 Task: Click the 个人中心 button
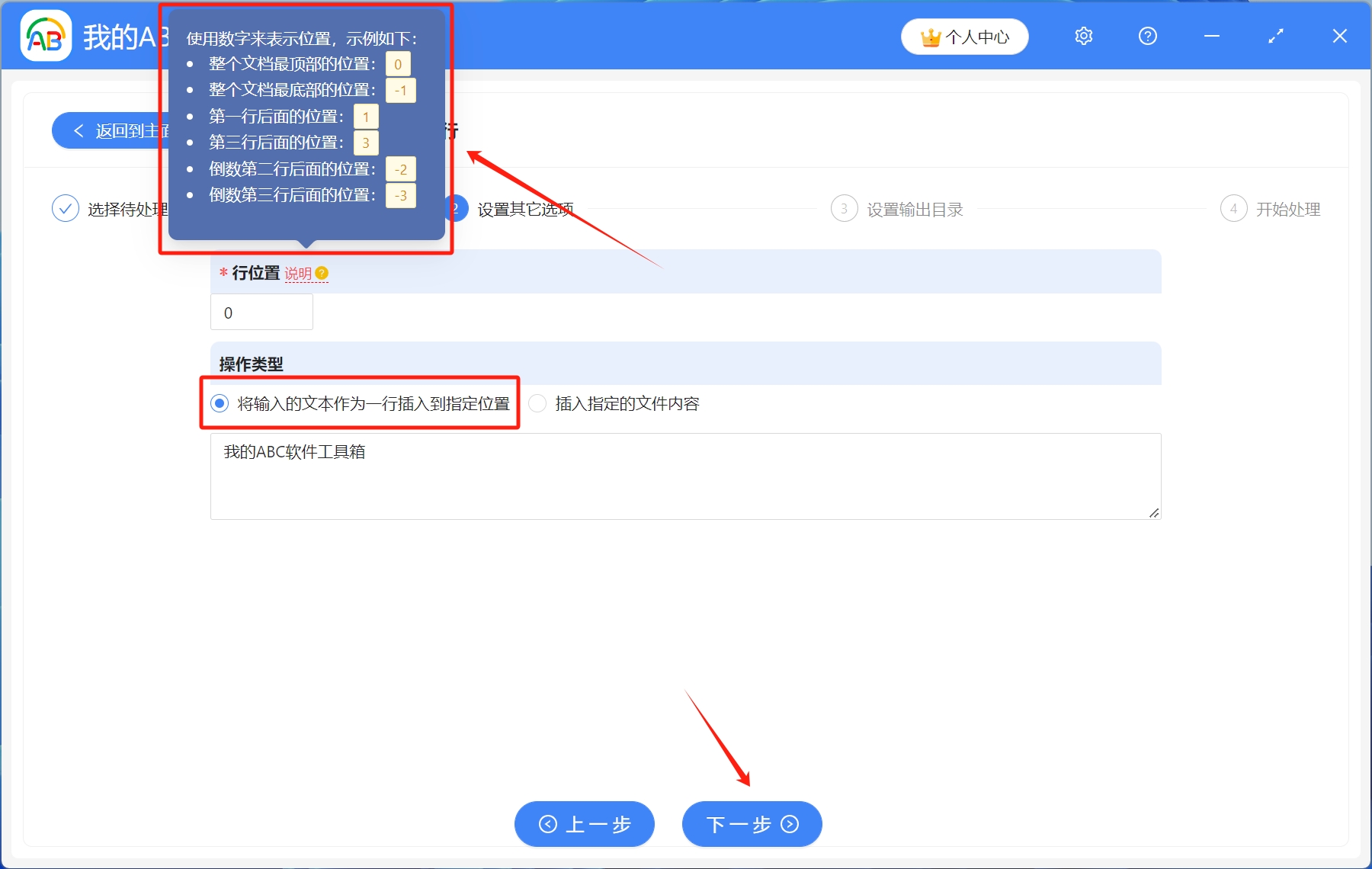point(965,35)
